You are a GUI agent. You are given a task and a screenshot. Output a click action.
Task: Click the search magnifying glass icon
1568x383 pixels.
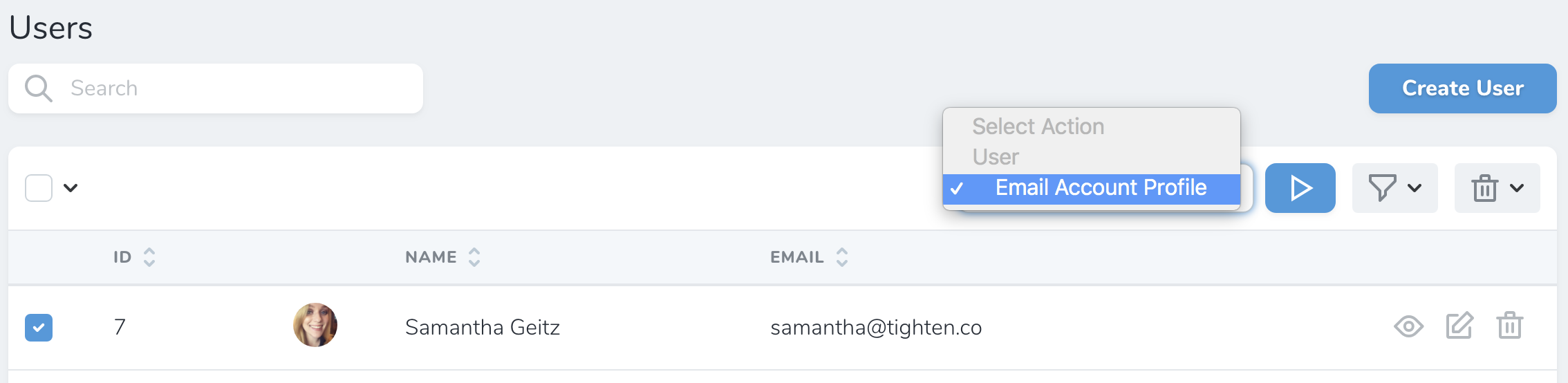pyautogui.click(x=38, y=88)
